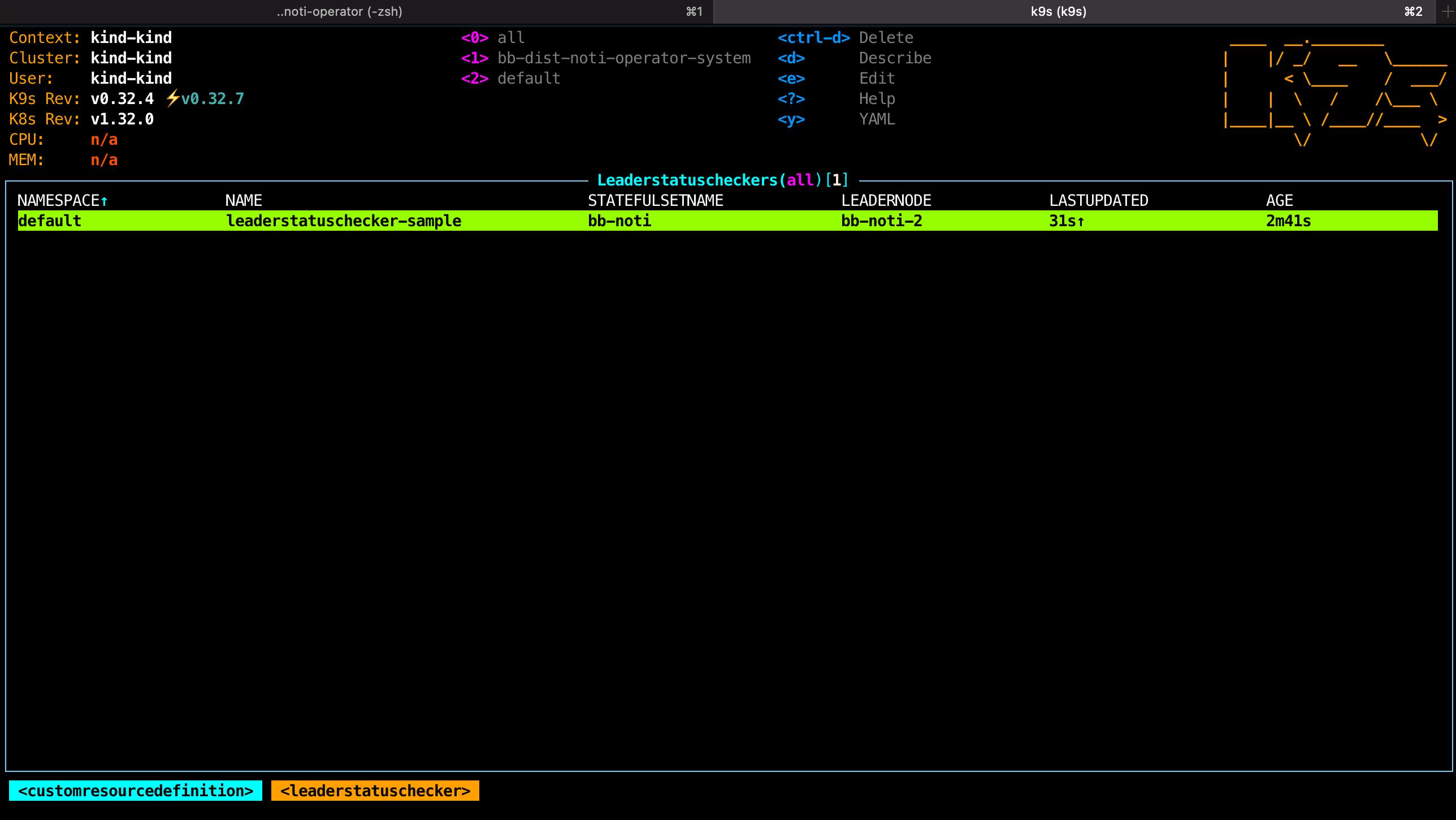Click the K9s ASCII art logo
Viewport: 1456px width, 820px height.
(1334, 90)
